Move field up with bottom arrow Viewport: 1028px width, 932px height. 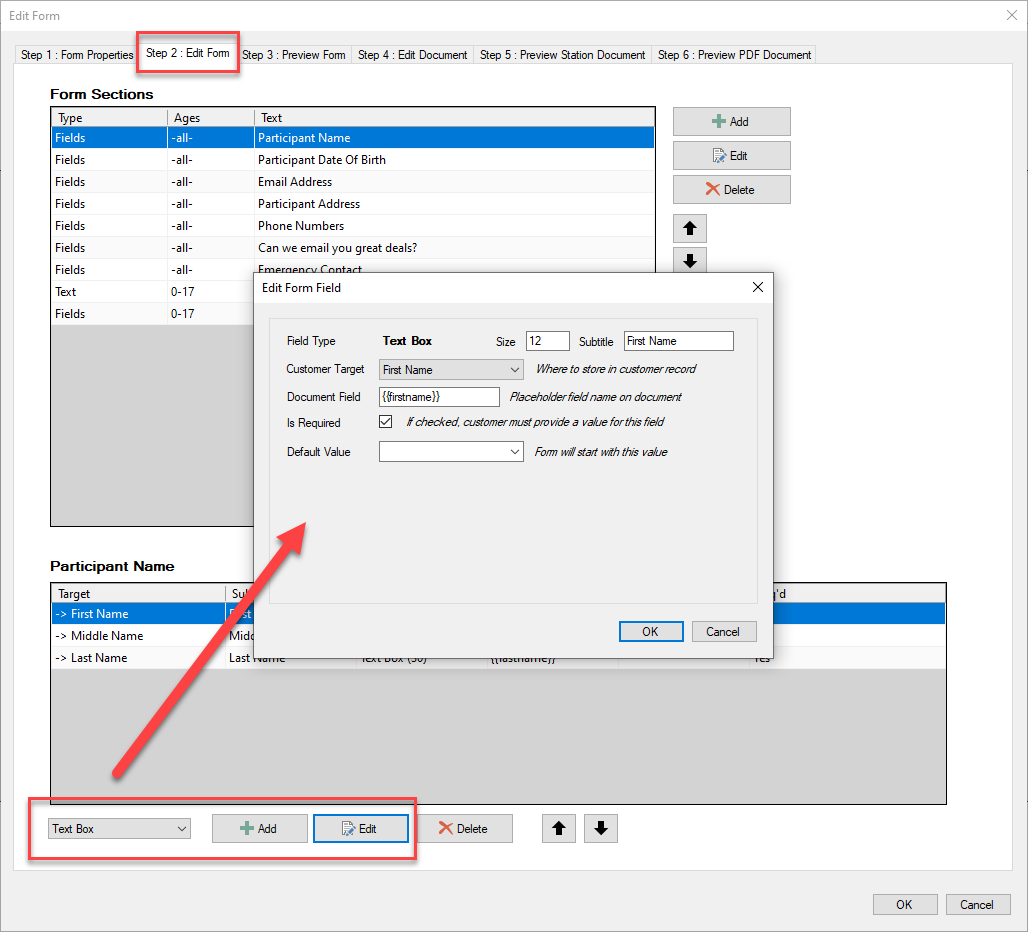(x=559, y=828)
